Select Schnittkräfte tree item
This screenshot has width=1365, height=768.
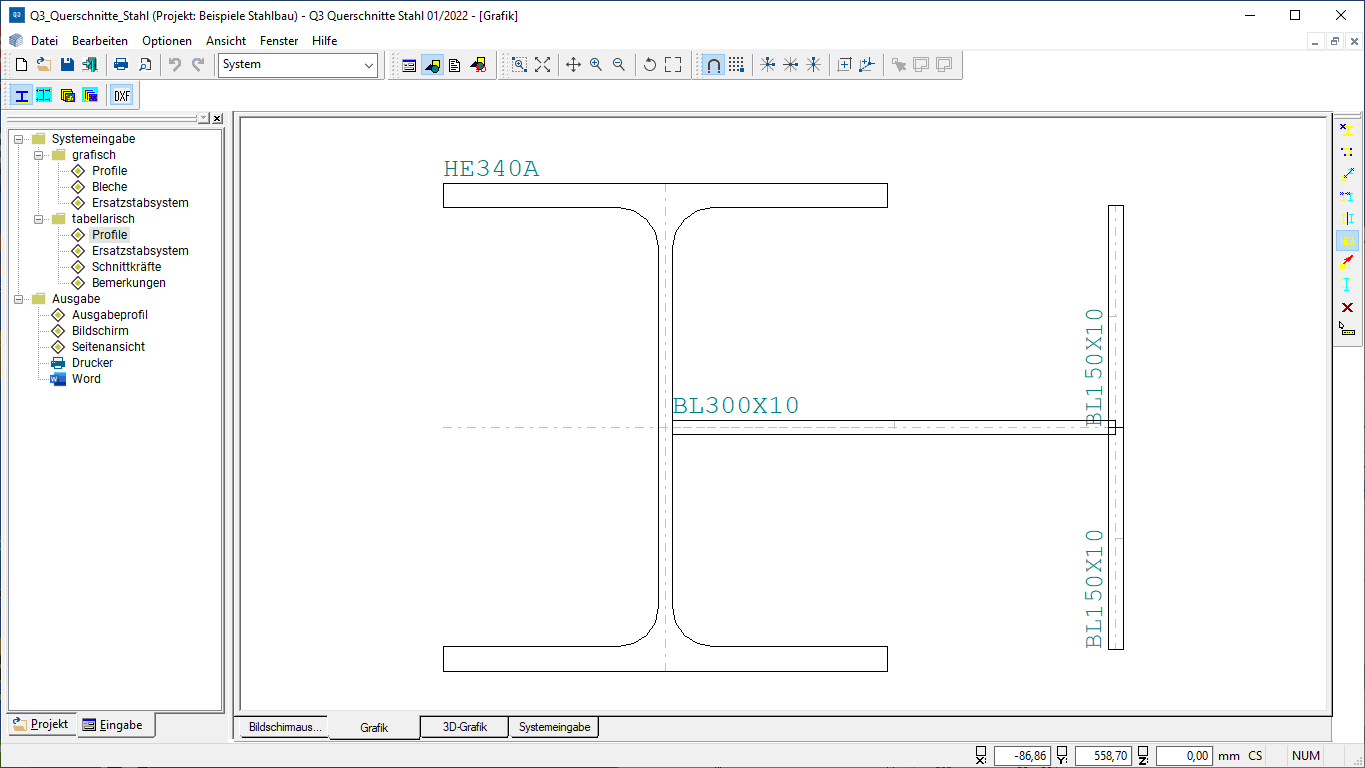(x=126, y=267)
